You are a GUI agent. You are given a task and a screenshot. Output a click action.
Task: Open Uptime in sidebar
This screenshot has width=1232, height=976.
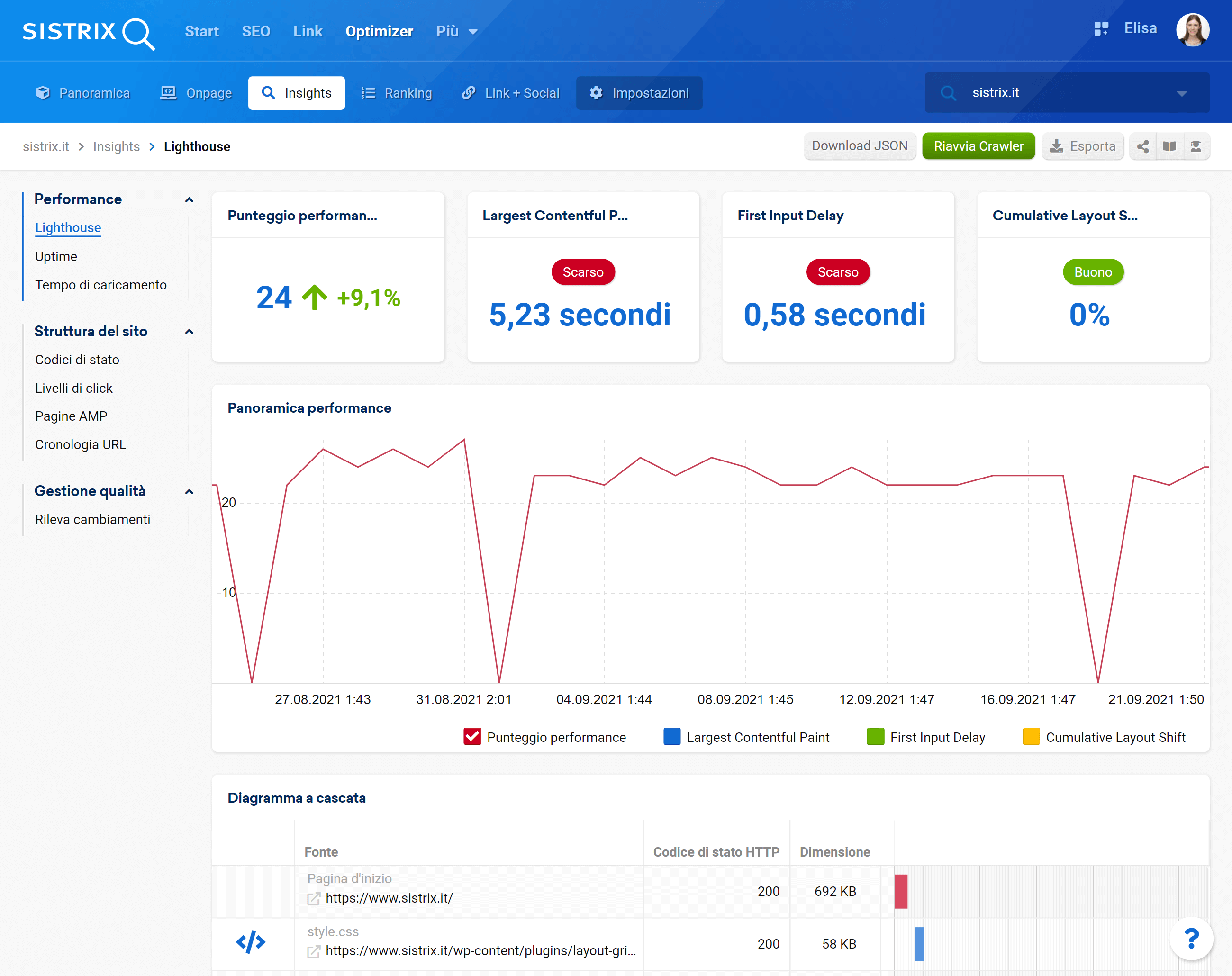coord(56,256)
